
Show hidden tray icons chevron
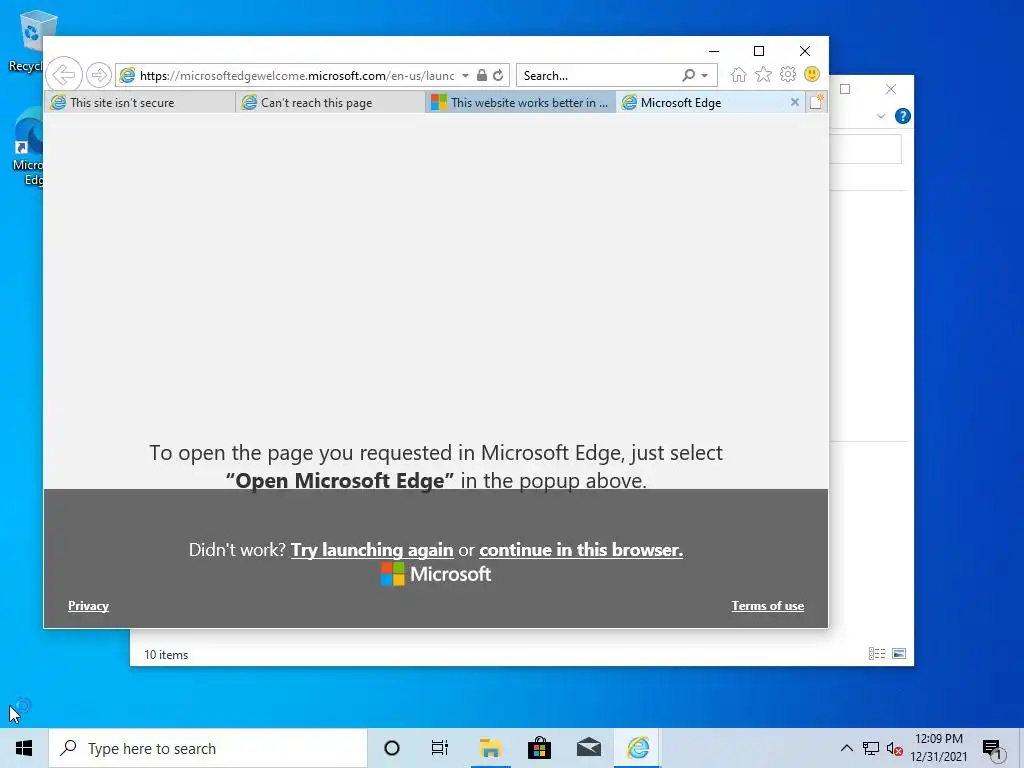(x=846, y=748)
